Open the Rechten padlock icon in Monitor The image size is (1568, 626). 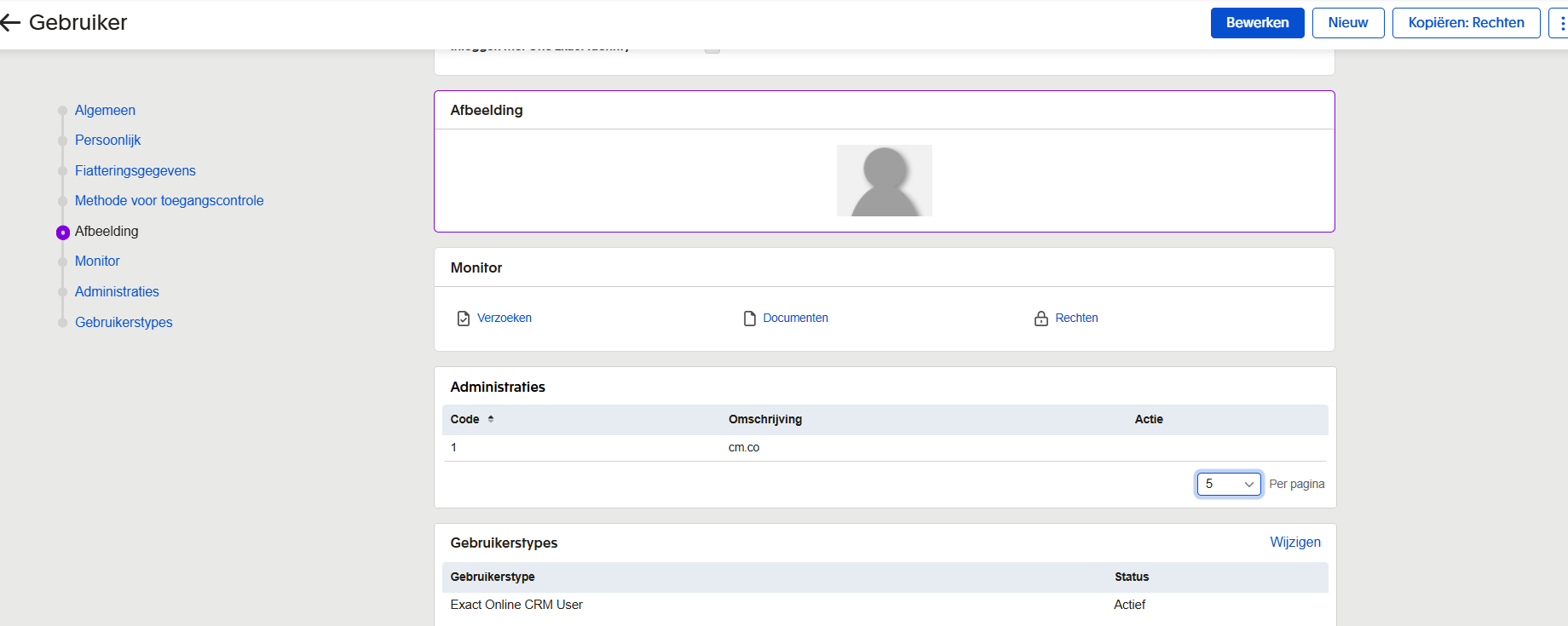coord(1041,319)
